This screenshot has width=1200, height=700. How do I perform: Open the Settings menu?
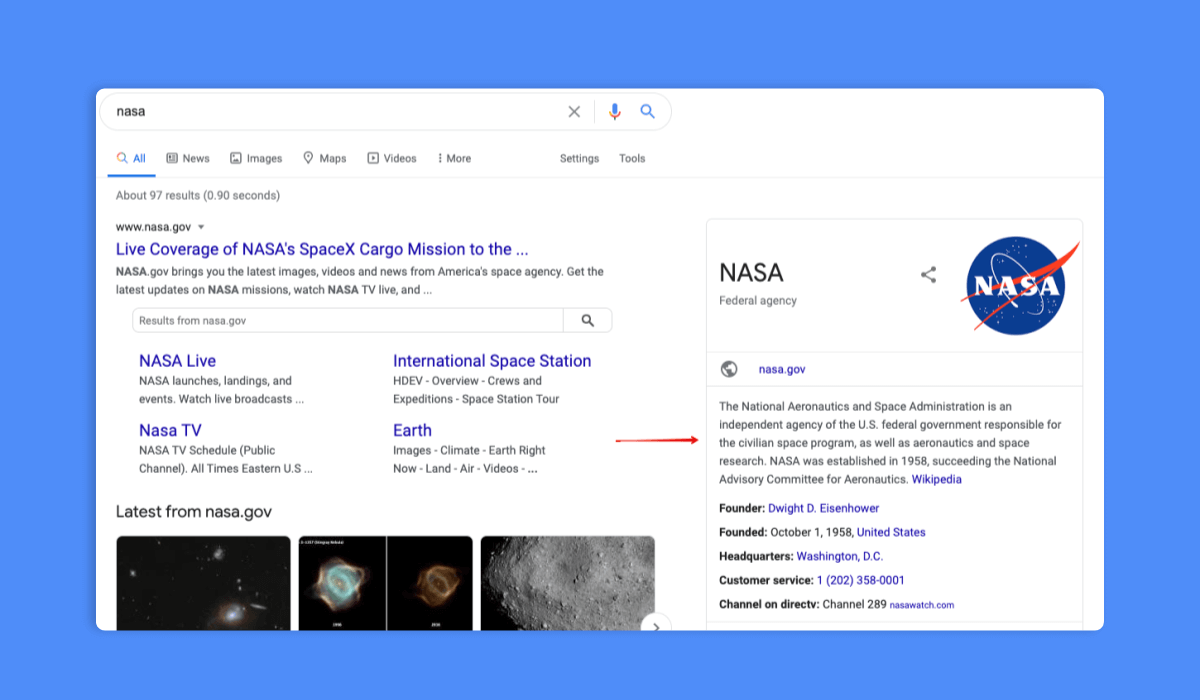tap(579, 158)
